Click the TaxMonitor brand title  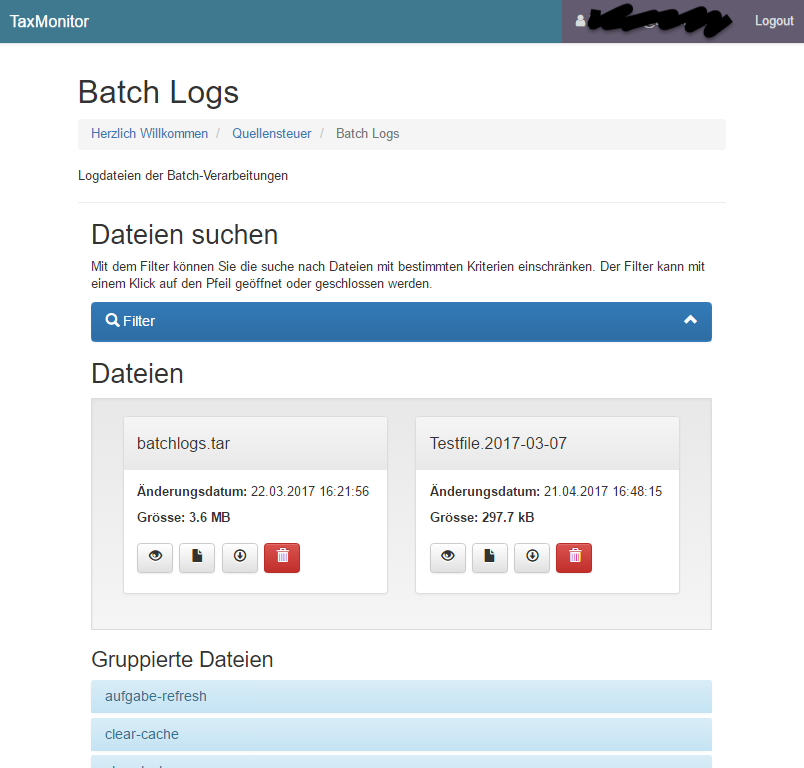tap(49, 22)
